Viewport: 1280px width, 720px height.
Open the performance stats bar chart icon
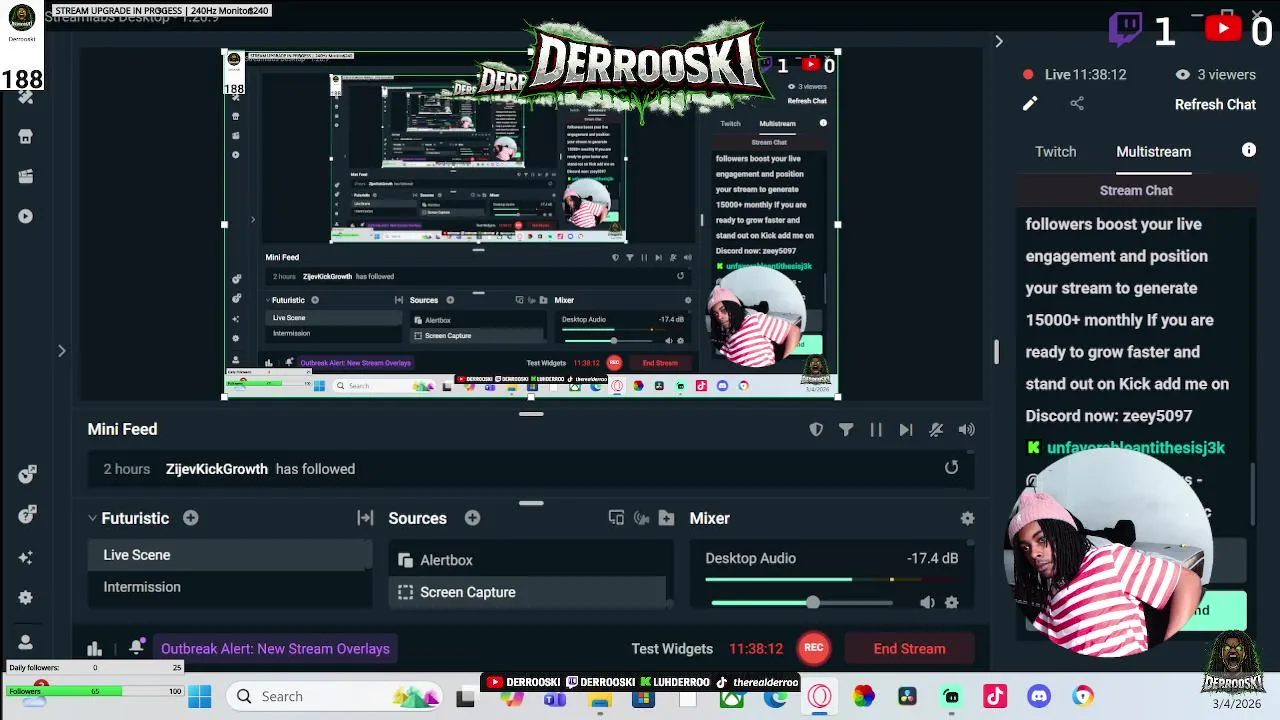pos(94,648)
